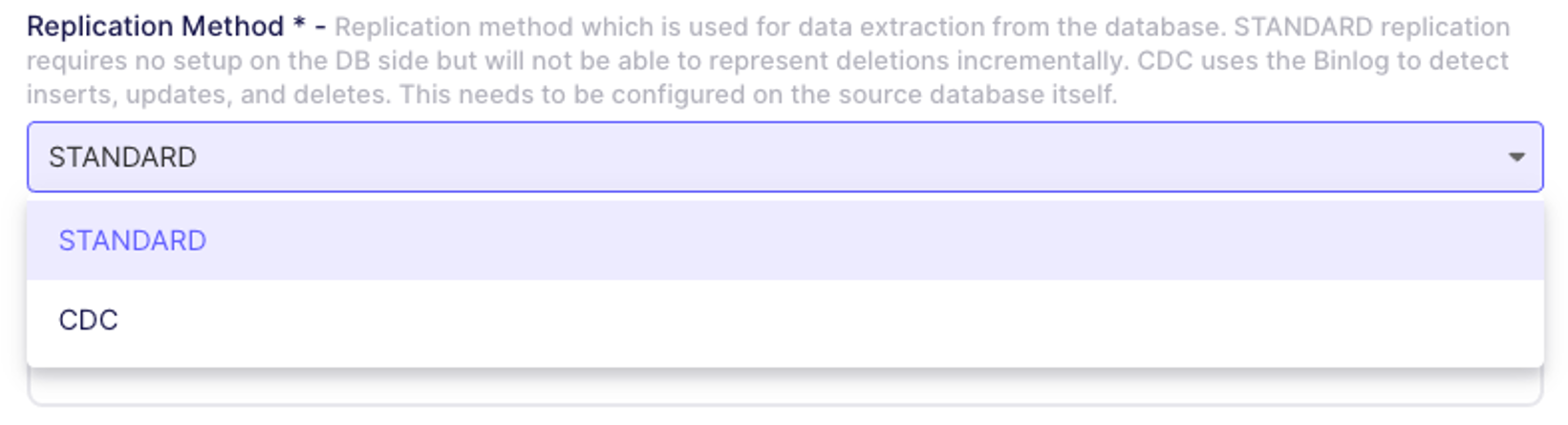The image size is (1568, 425).
Task: Collapse the Replication Method dropdown via its arrow
Action: pyautogui.click(x=1515, y=157)
